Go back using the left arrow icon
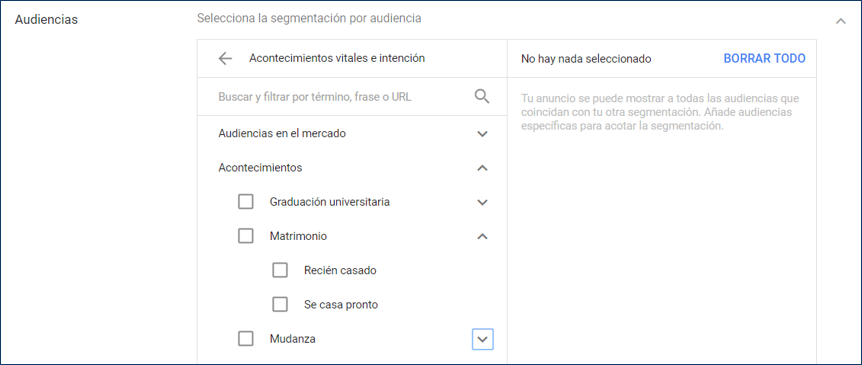The height and width of the screenshot is (365, 862). pos(225,58)
